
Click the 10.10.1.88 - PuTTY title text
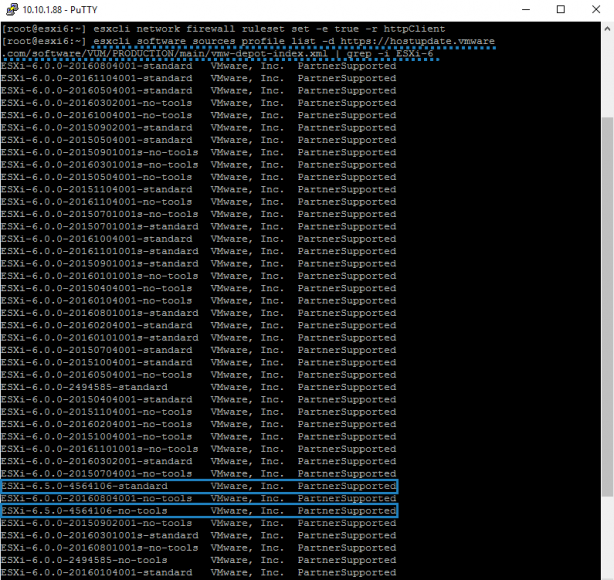tap(60, 10)
